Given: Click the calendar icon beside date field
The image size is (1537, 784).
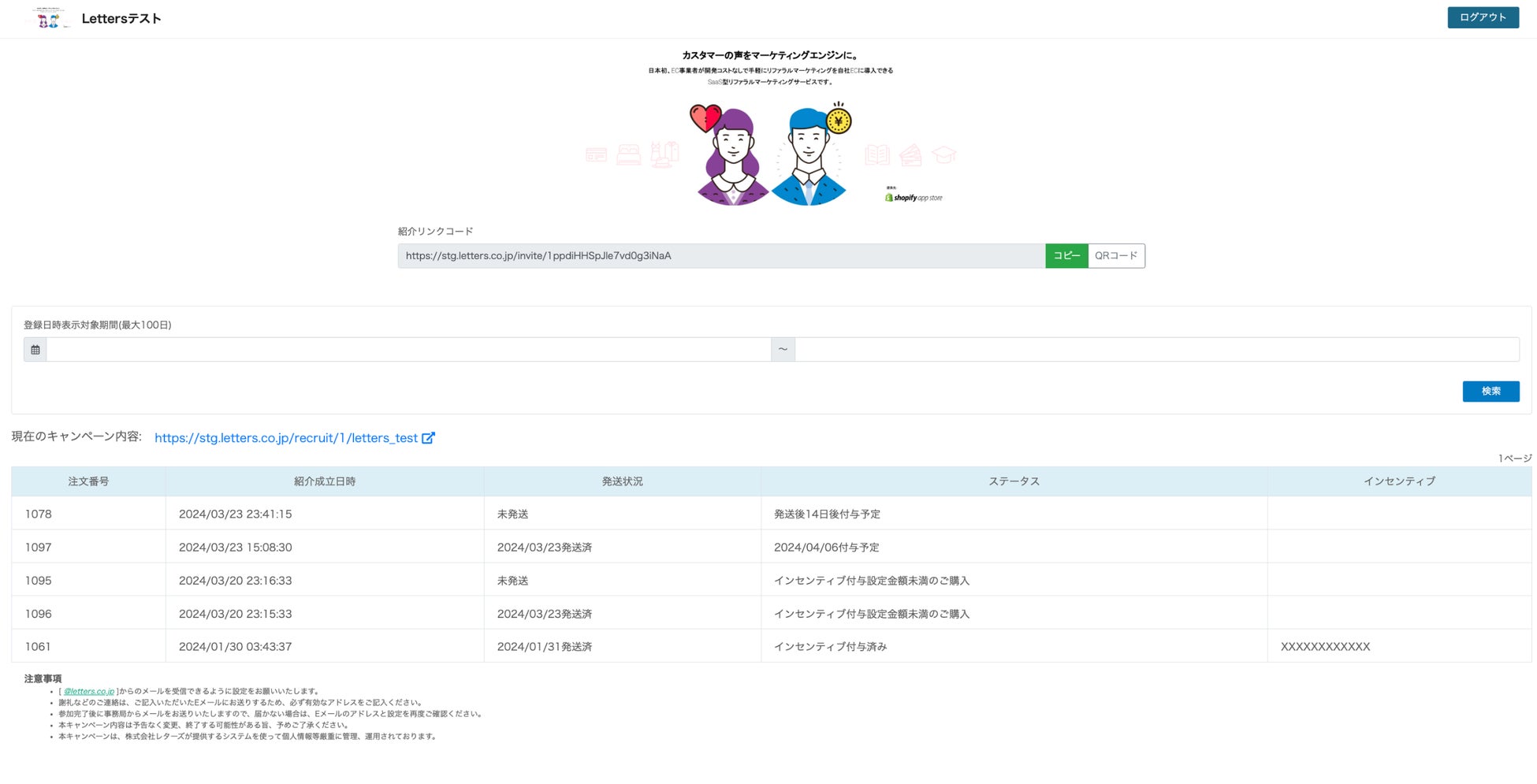Looking at the screenshot, I should (x=35, y=350).
